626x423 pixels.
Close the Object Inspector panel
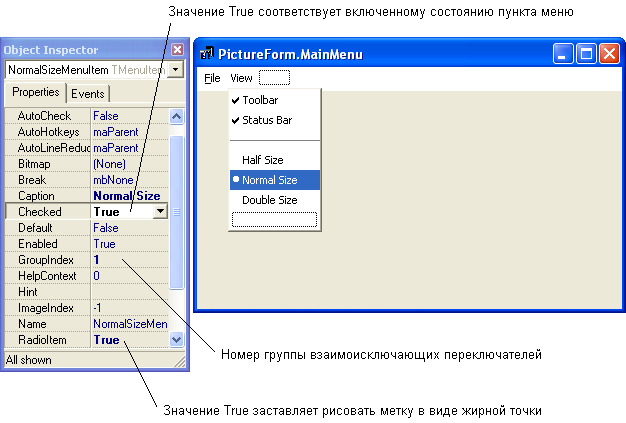click(177, 50)
